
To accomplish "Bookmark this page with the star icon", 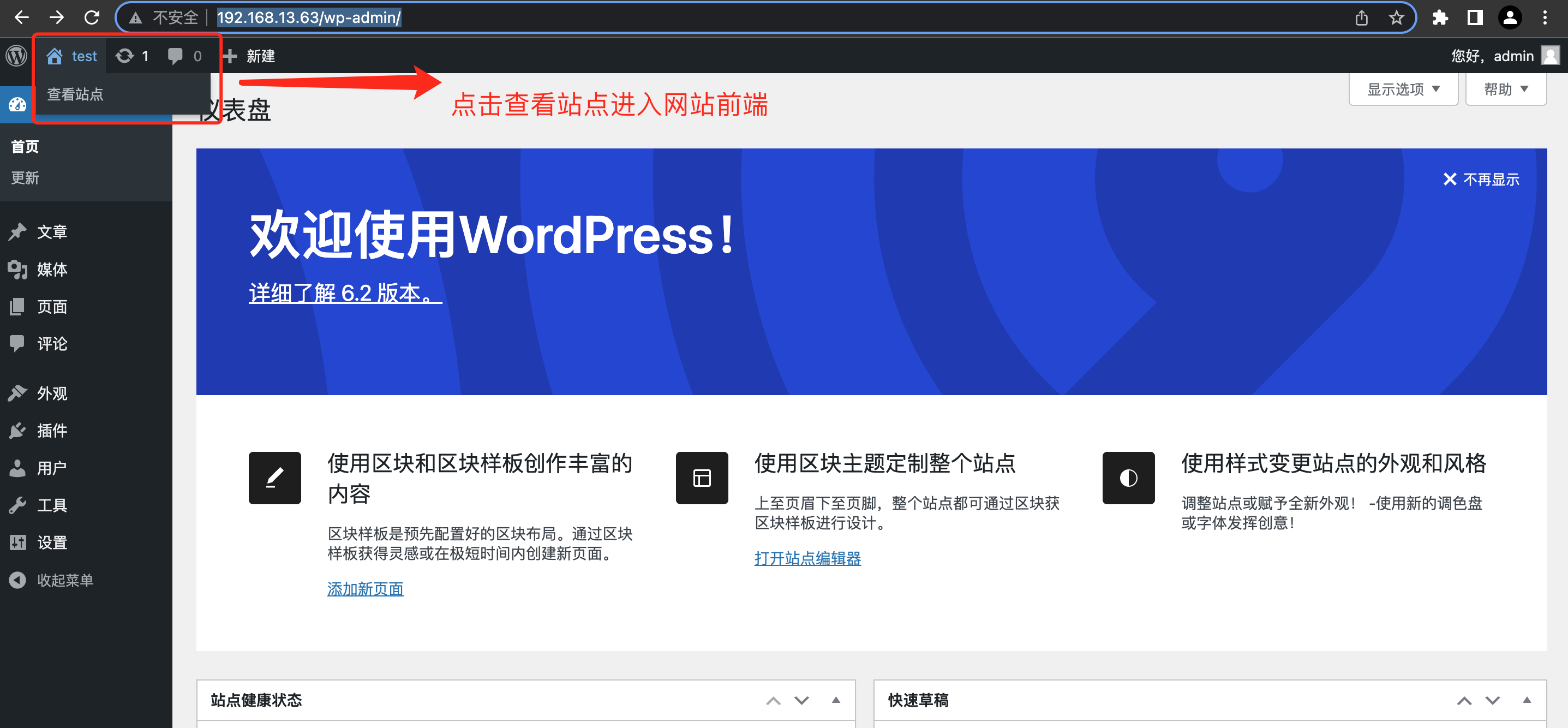I will pyautogui.click(x=1396, y=17).
